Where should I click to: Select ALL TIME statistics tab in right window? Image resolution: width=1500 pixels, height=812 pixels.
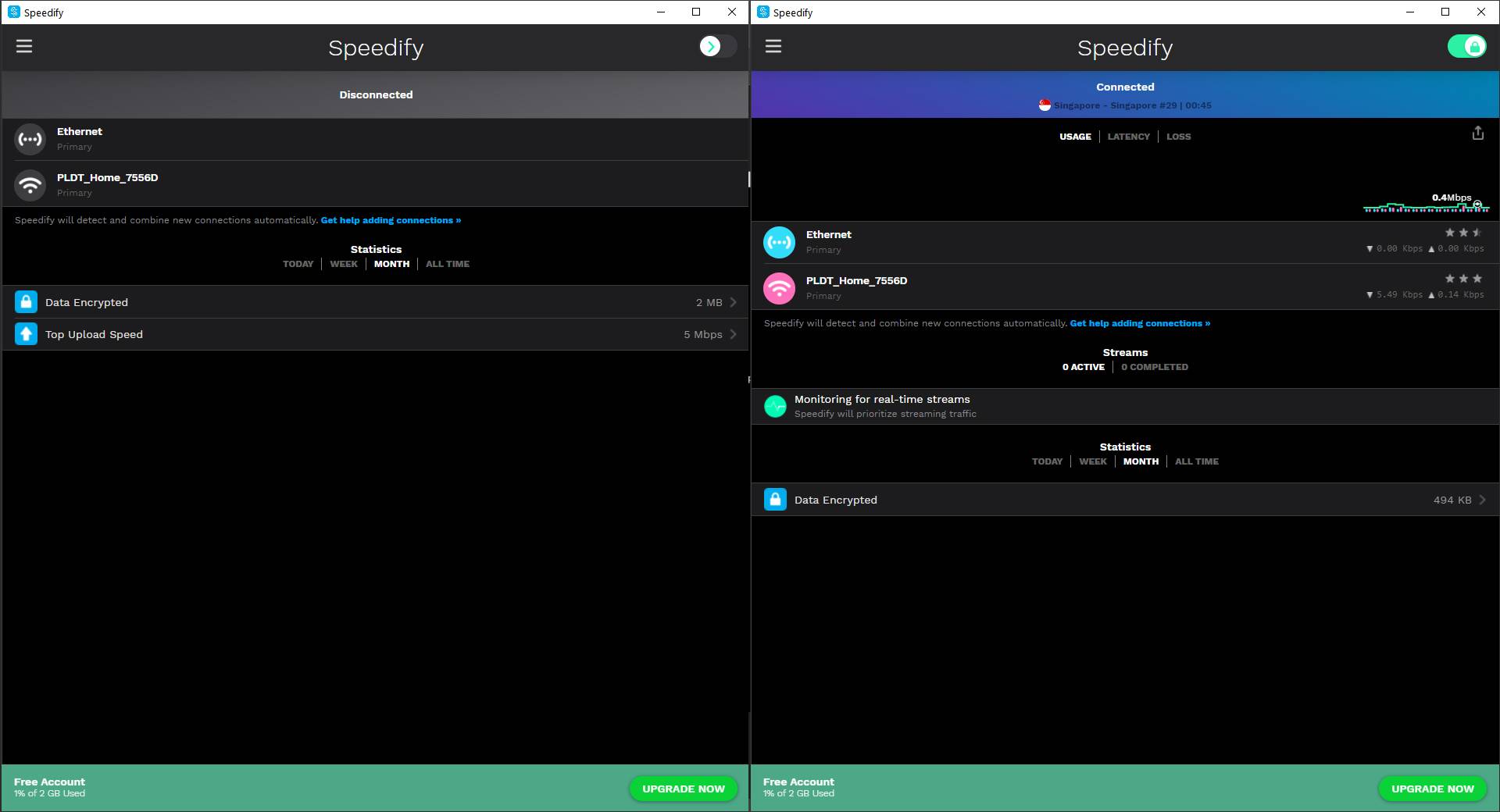coord(1197,461)
